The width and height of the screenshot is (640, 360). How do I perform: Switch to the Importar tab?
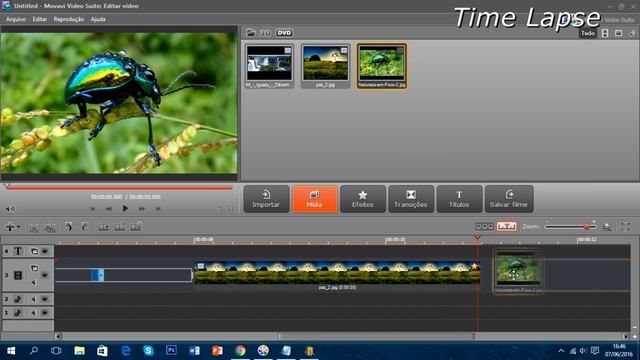pyautogui.click(x=266, y=199)
